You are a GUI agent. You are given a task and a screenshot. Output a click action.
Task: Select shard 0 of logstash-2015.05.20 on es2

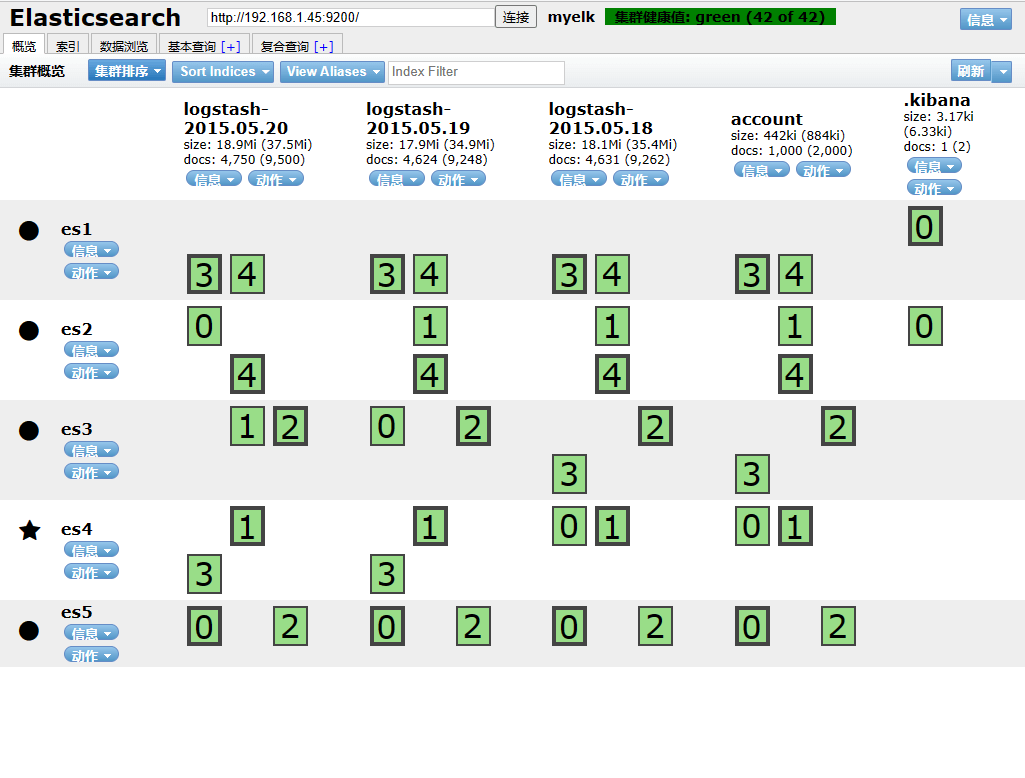[204, 326]
